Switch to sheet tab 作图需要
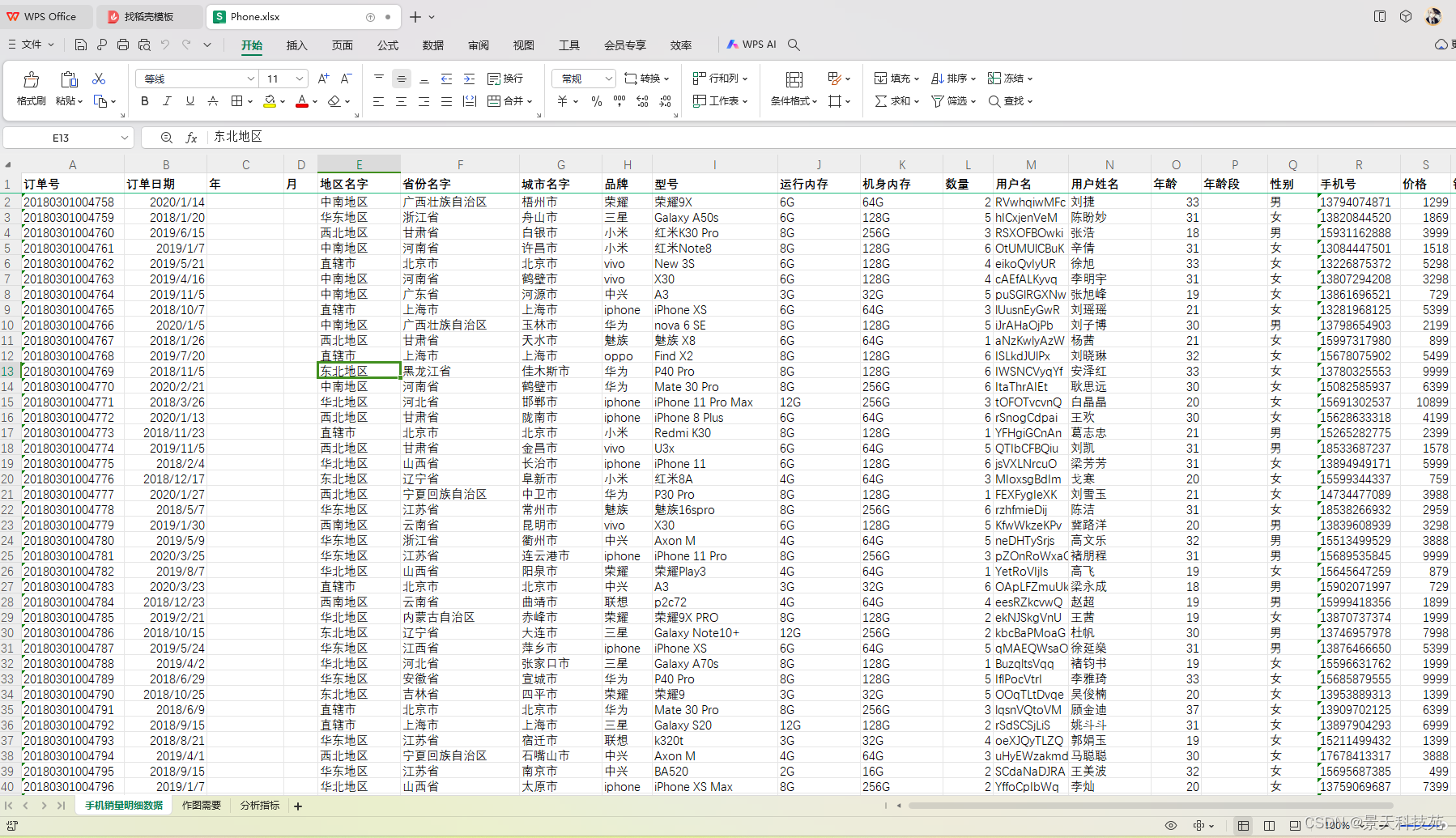 point(202,806)
